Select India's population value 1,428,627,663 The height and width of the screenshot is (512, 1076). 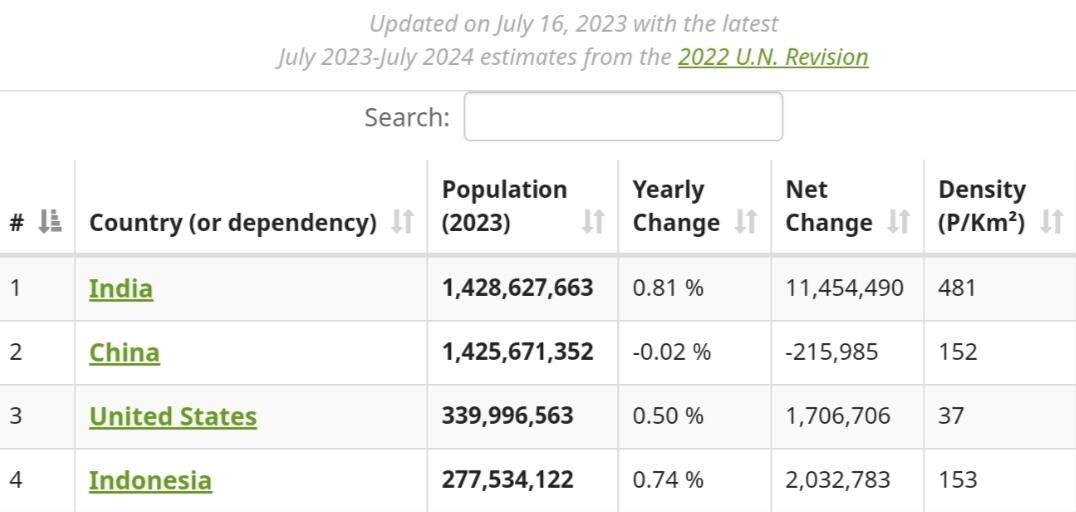click(x=517, y=288)
